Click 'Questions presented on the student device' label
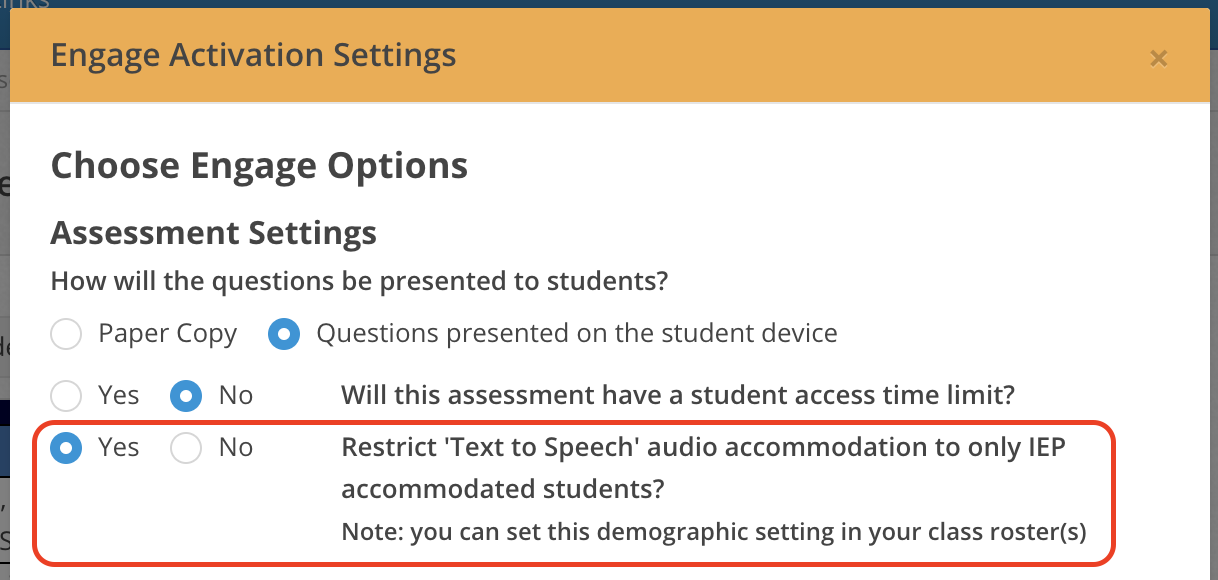This screenshot has height=580, width=1218. 577,334
